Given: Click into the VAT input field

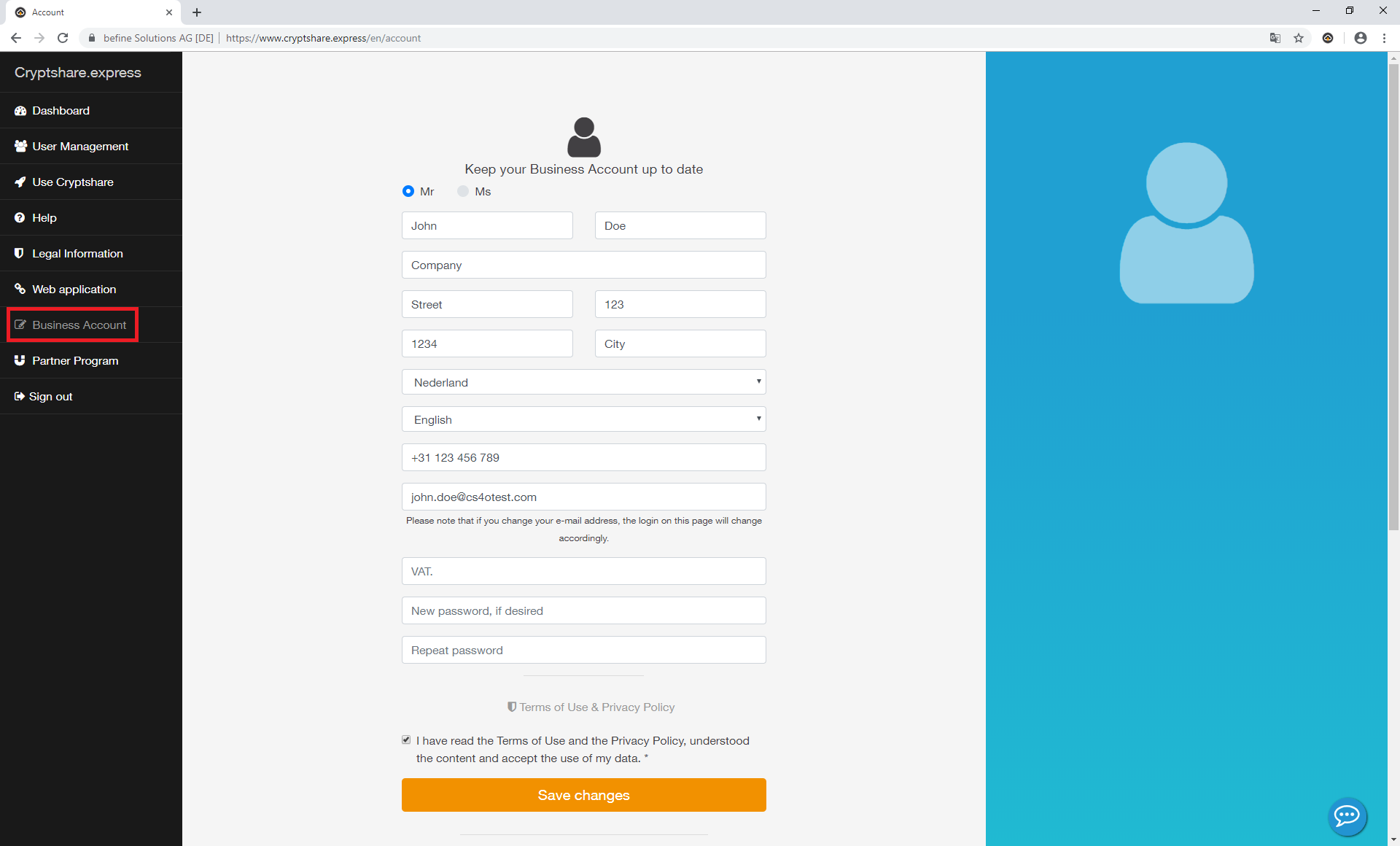Looking at the screenshot, I should click(x=583, y=571).
